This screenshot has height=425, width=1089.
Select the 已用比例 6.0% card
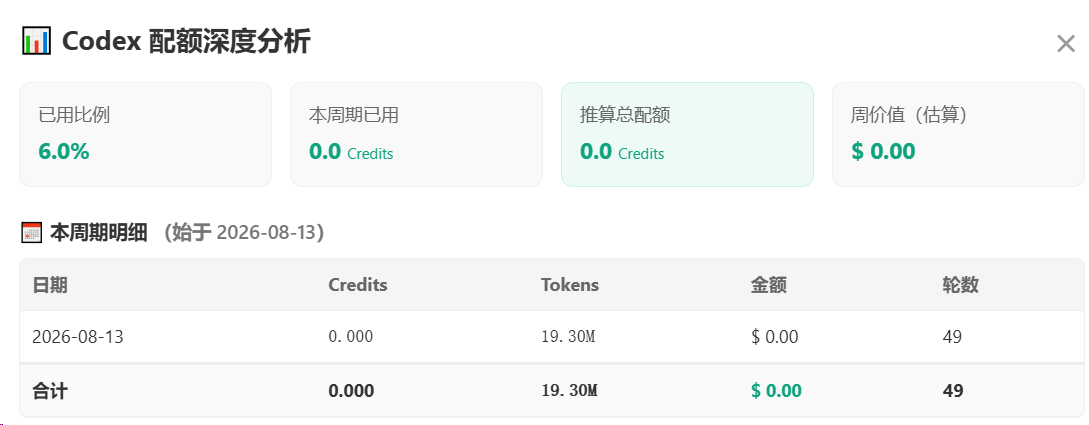pyautogui.click(x=145, y=135)
